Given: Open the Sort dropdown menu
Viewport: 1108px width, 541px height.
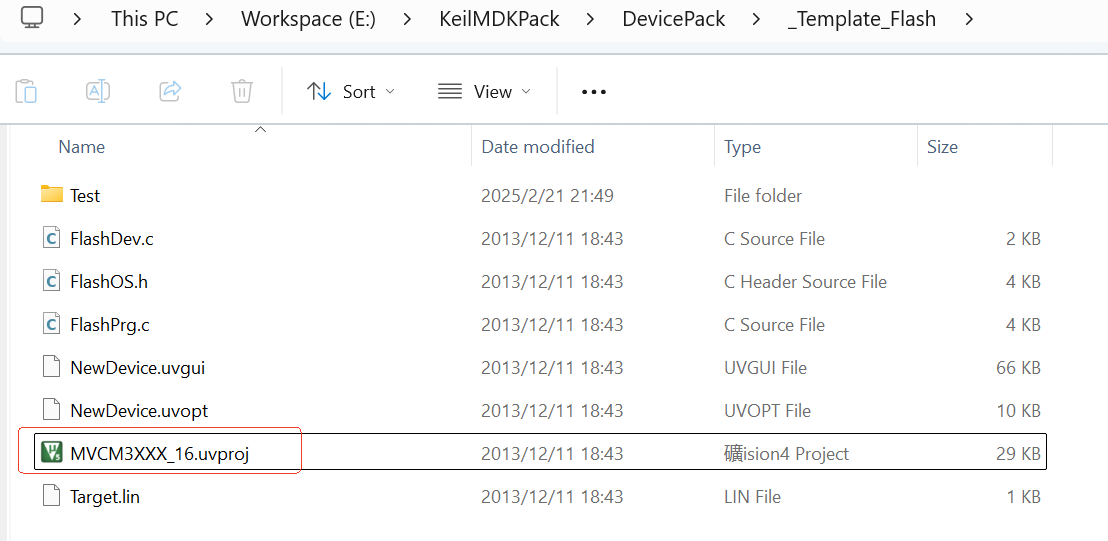Looking at the screenshot, I should [350, 91].
